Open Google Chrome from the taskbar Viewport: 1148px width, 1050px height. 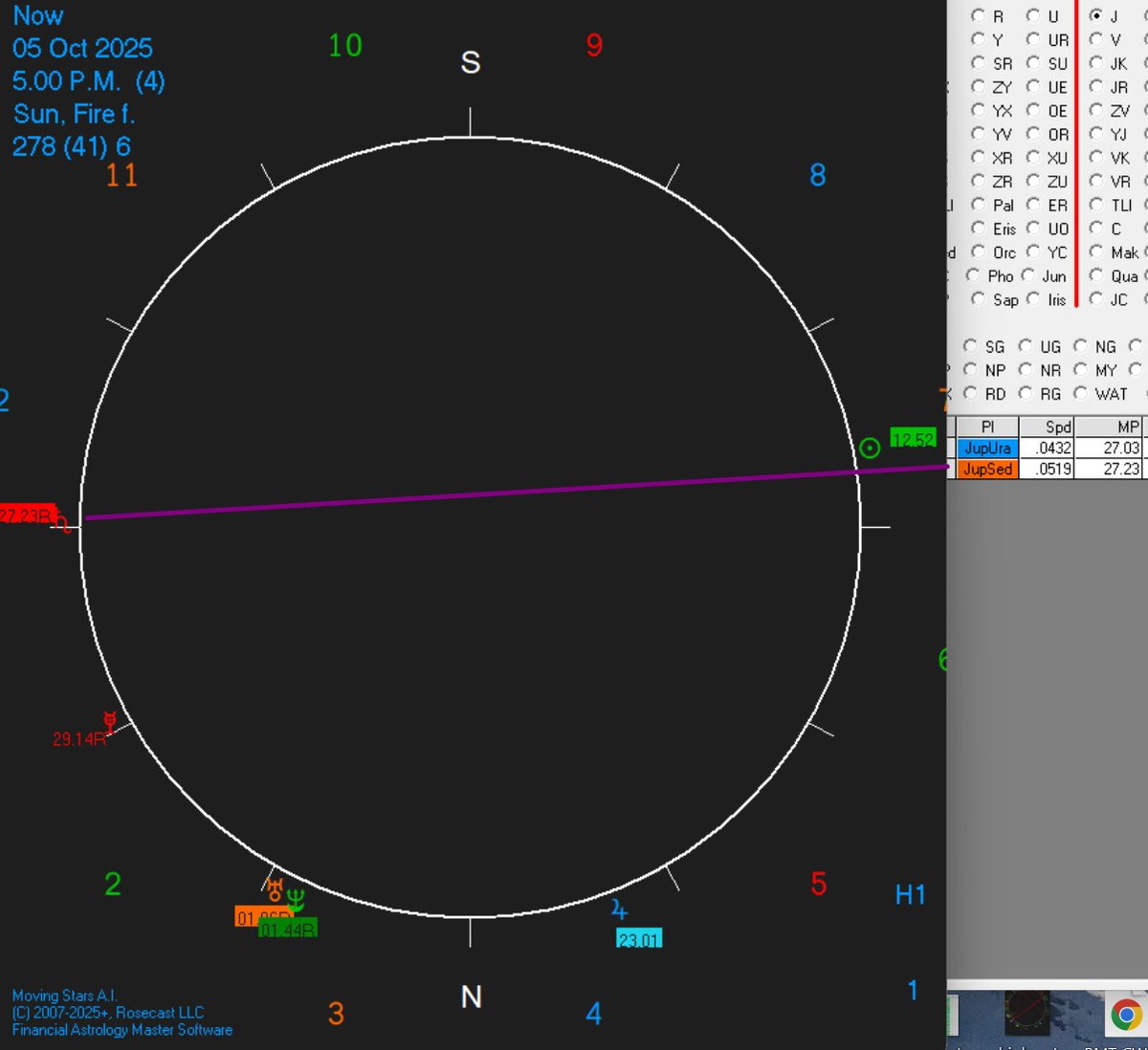(x=1126, y=1015)
